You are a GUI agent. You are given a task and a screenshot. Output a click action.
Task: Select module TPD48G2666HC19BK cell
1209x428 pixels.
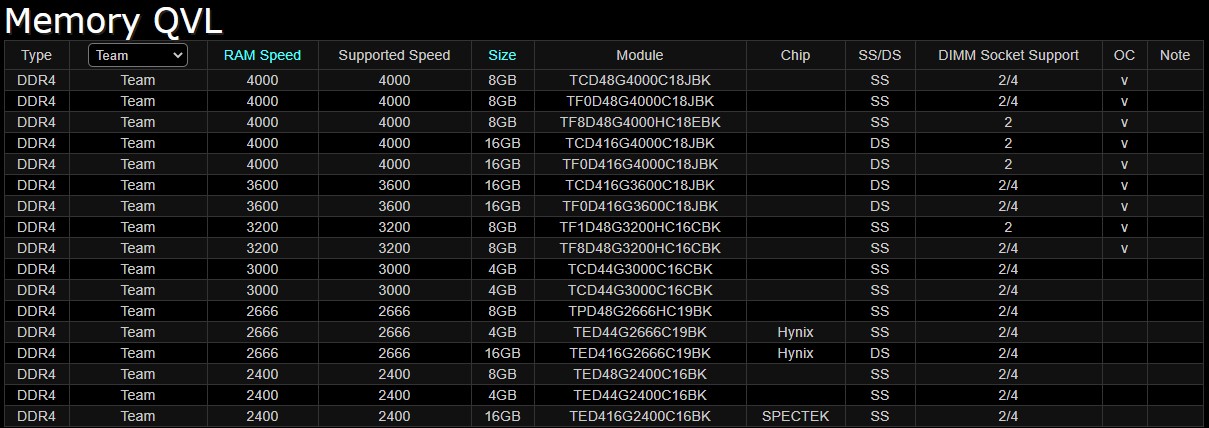click(x=639, y=311)
